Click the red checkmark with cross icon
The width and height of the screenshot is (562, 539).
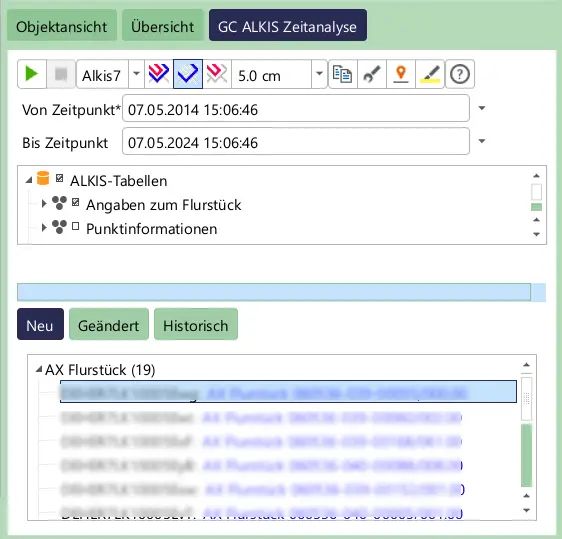(x=217, y=74)
